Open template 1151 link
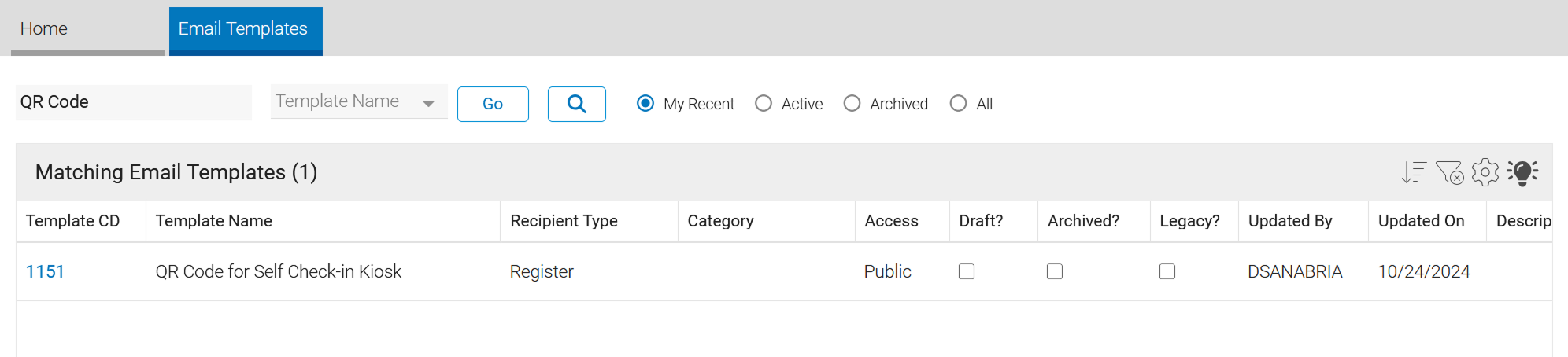1568x357 pixels. click(x=45, y=271)
